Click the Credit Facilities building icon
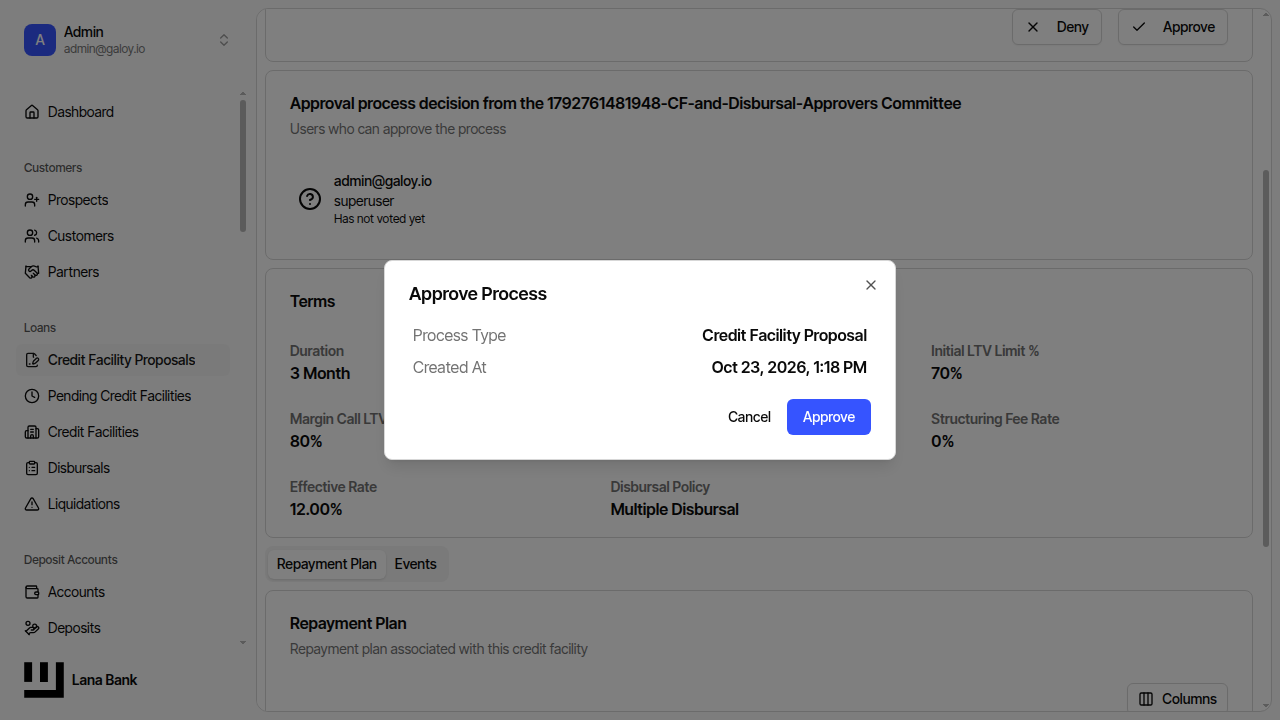This screenshot has height=720, width=1280. [x=32, y=432]
